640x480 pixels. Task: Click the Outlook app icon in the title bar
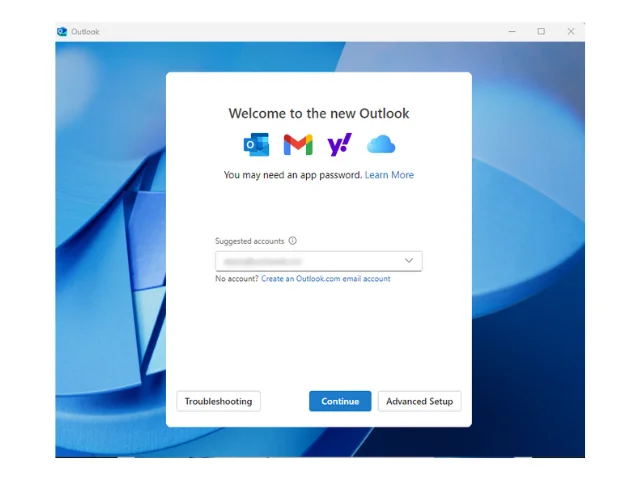coord(62,31)
